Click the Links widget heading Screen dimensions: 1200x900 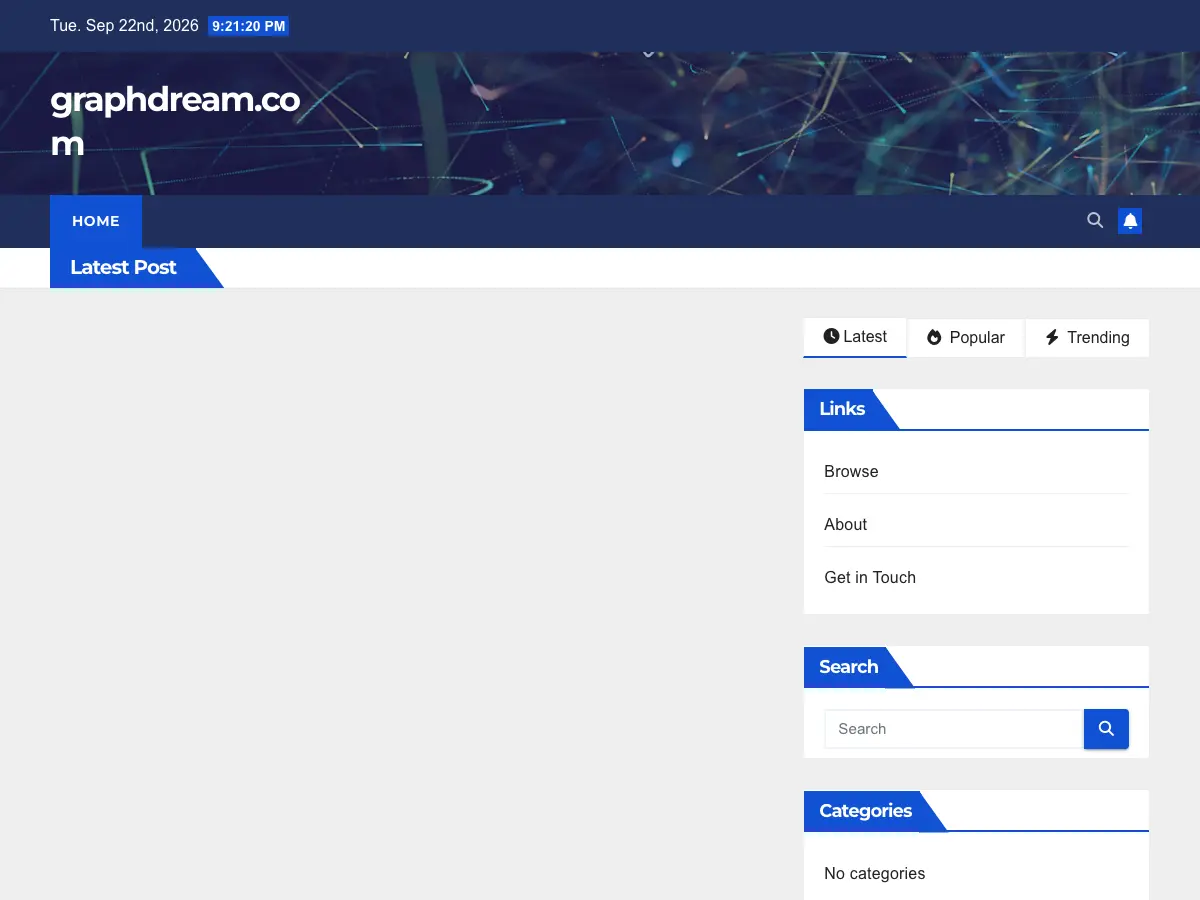[x=842, y=409]
